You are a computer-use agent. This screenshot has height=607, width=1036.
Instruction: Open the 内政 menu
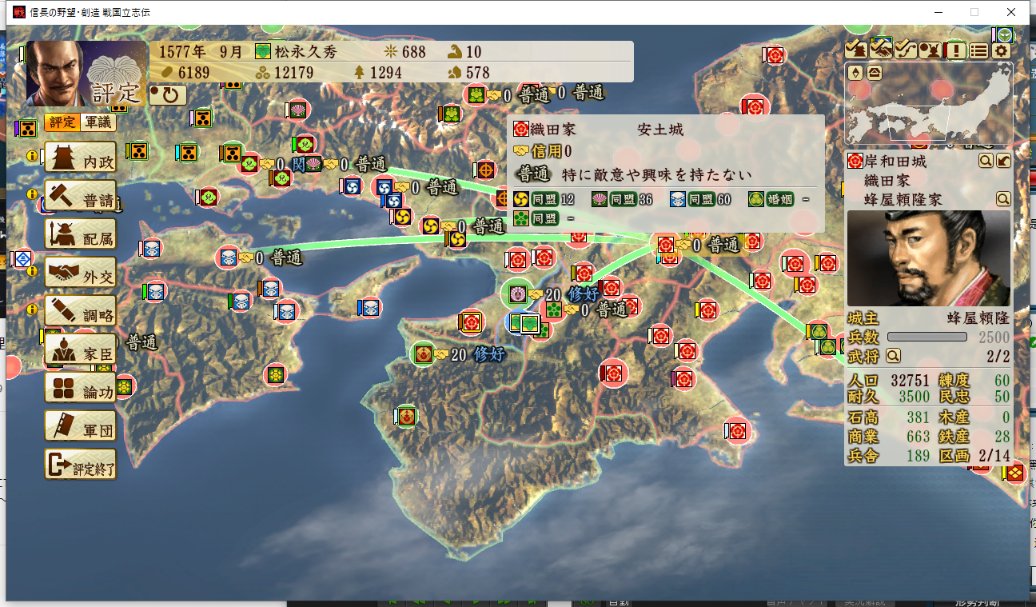(81, 158)
